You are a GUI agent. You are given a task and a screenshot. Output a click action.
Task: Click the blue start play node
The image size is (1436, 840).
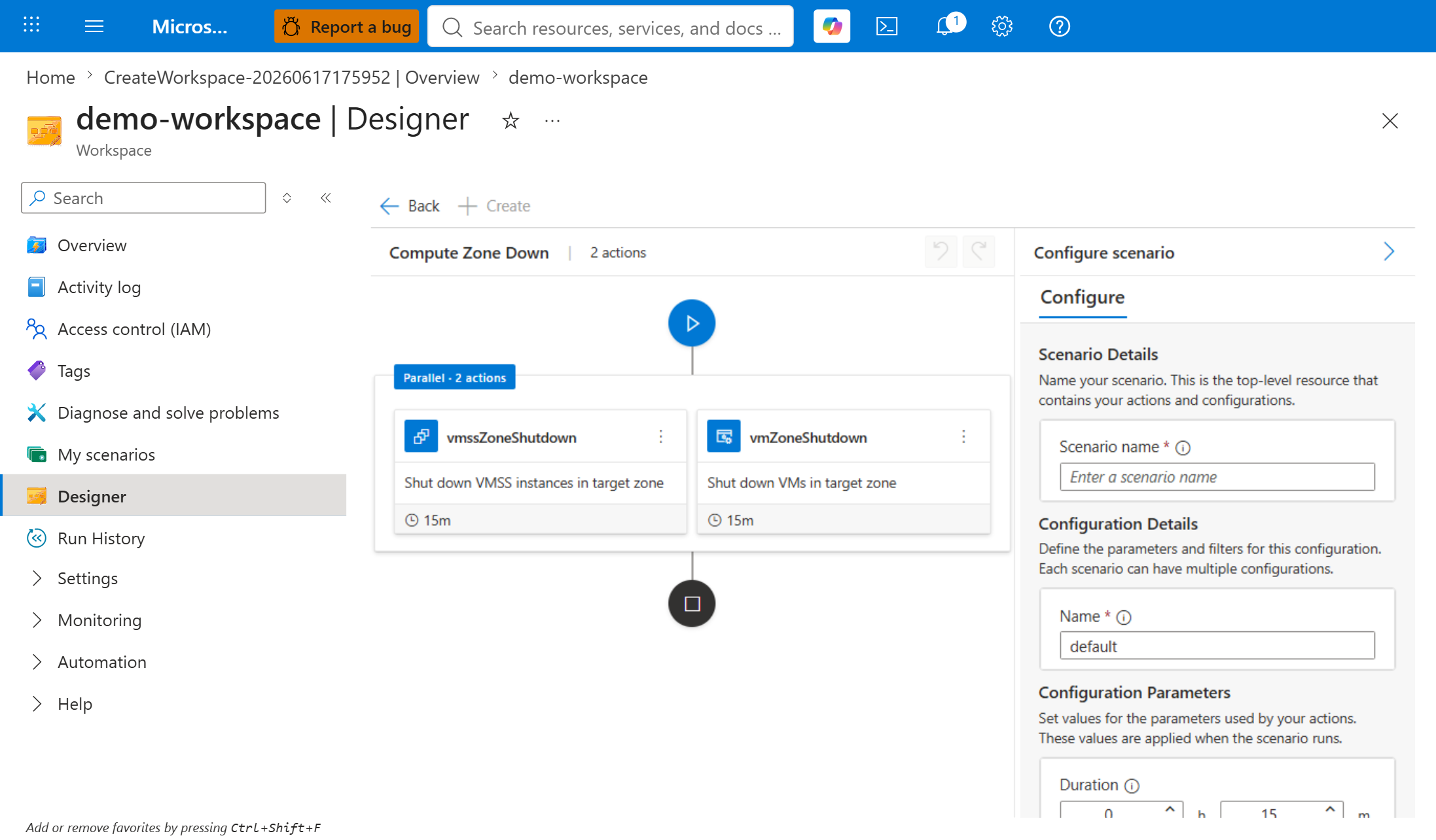point(692,323)
